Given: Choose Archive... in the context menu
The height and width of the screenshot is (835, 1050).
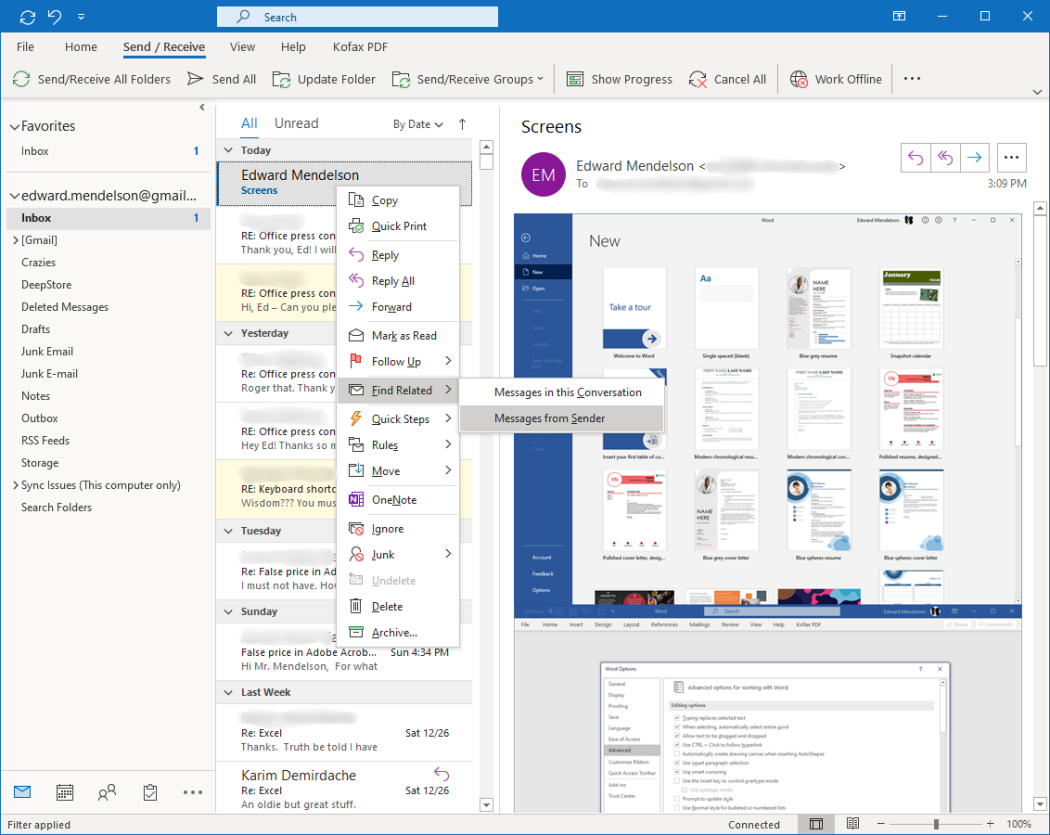Looking at the screenshot, I should (398, 633).
